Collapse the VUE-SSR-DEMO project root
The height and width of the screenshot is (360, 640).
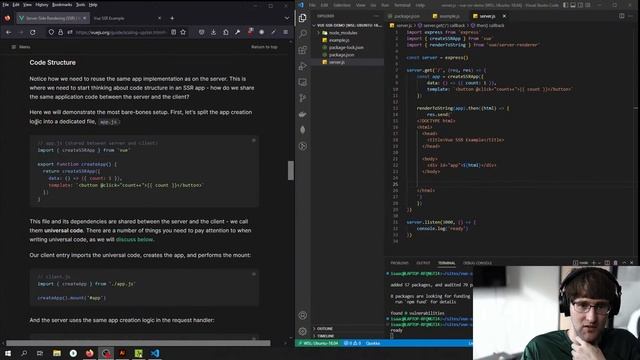[348, 25]
